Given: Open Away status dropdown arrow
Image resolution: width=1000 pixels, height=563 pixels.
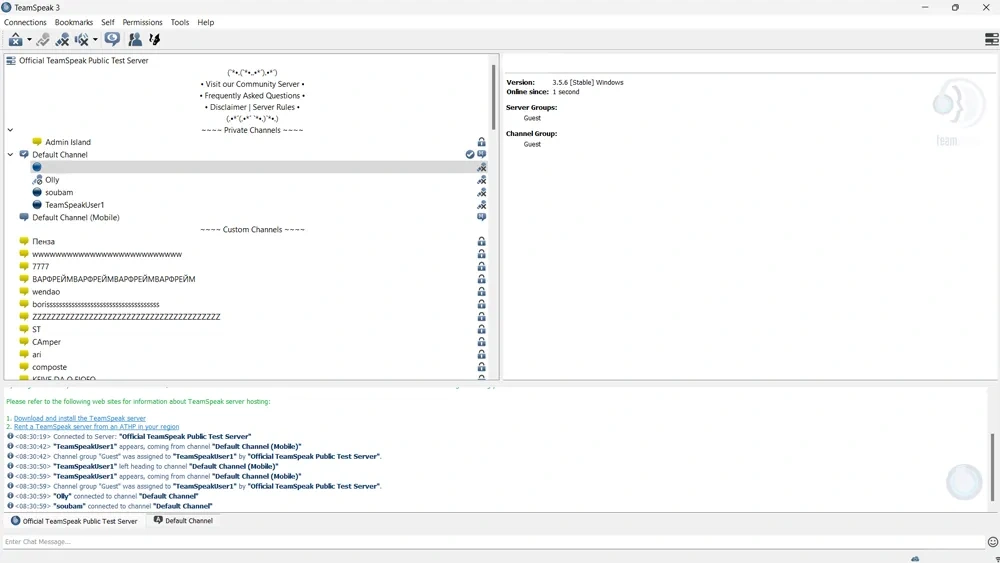Looking at the screenshot, I should click(29, 40).
